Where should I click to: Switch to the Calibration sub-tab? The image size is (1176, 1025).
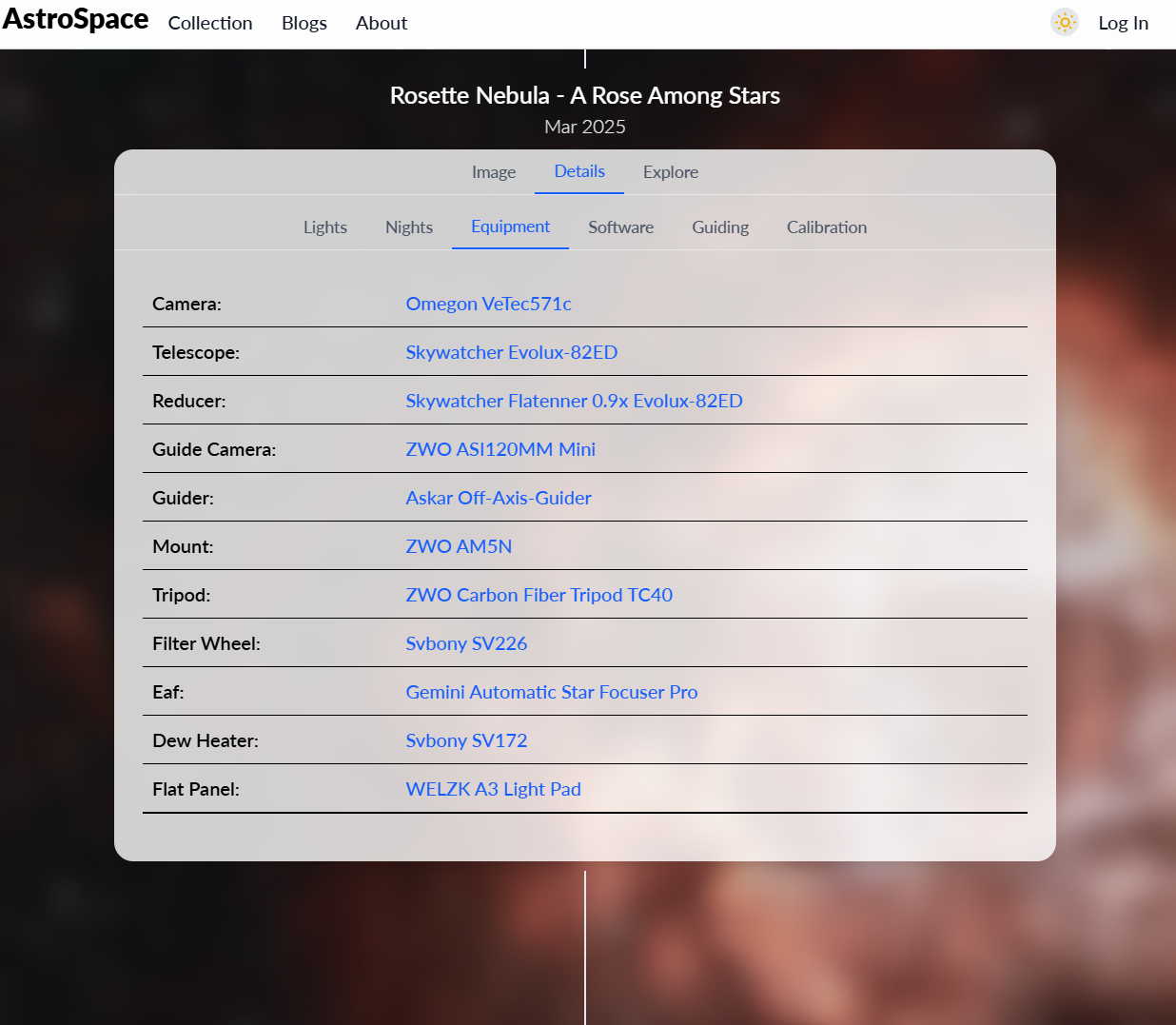click(x=827, y=227)
